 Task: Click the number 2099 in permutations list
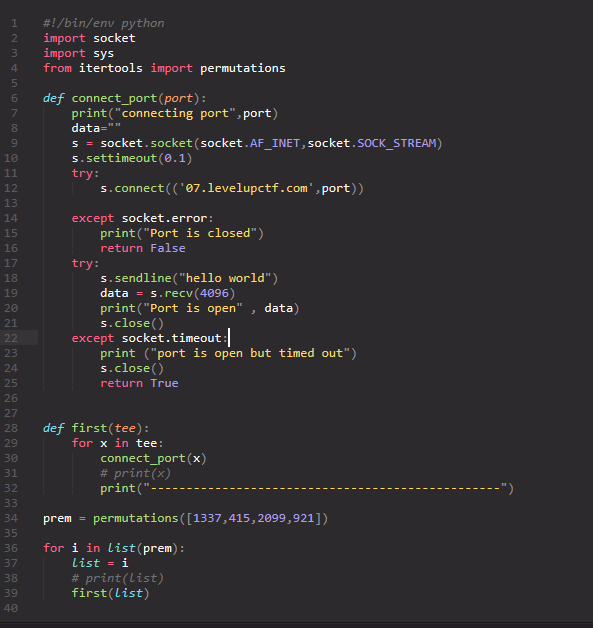coord(271,518)
